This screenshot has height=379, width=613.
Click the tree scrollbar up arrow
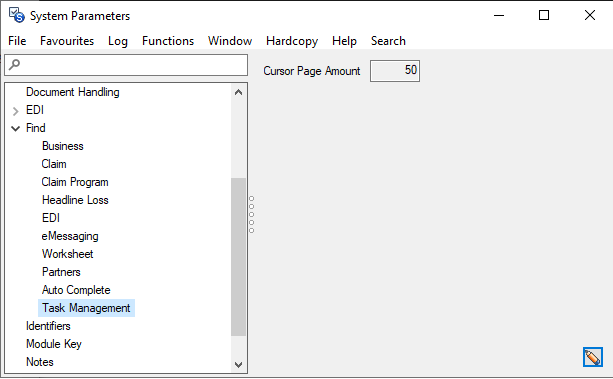point(238,92)
